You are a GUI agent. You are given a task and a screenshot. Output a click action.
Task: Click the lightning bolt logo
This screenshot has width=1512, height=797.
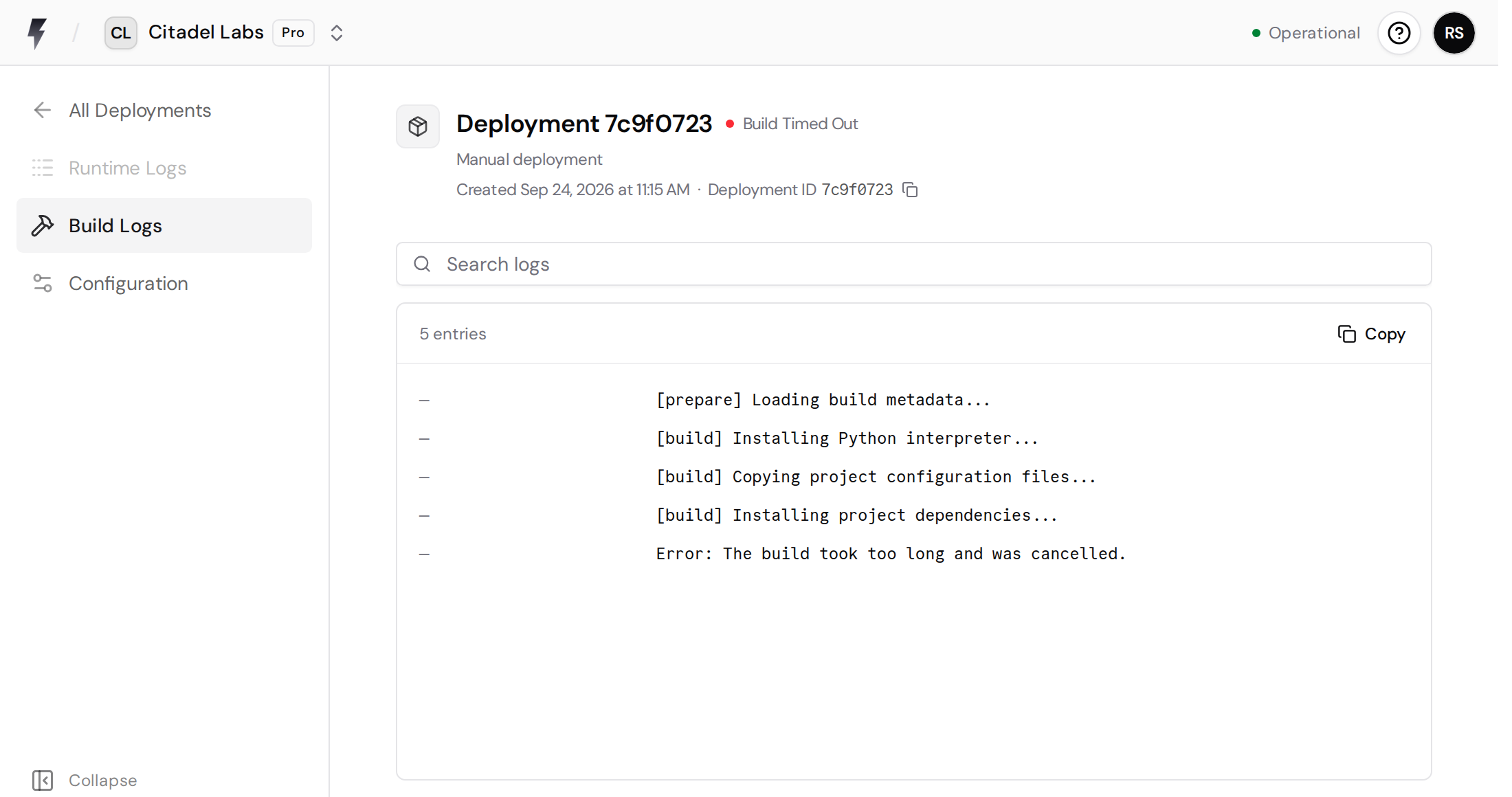[37, 33]
